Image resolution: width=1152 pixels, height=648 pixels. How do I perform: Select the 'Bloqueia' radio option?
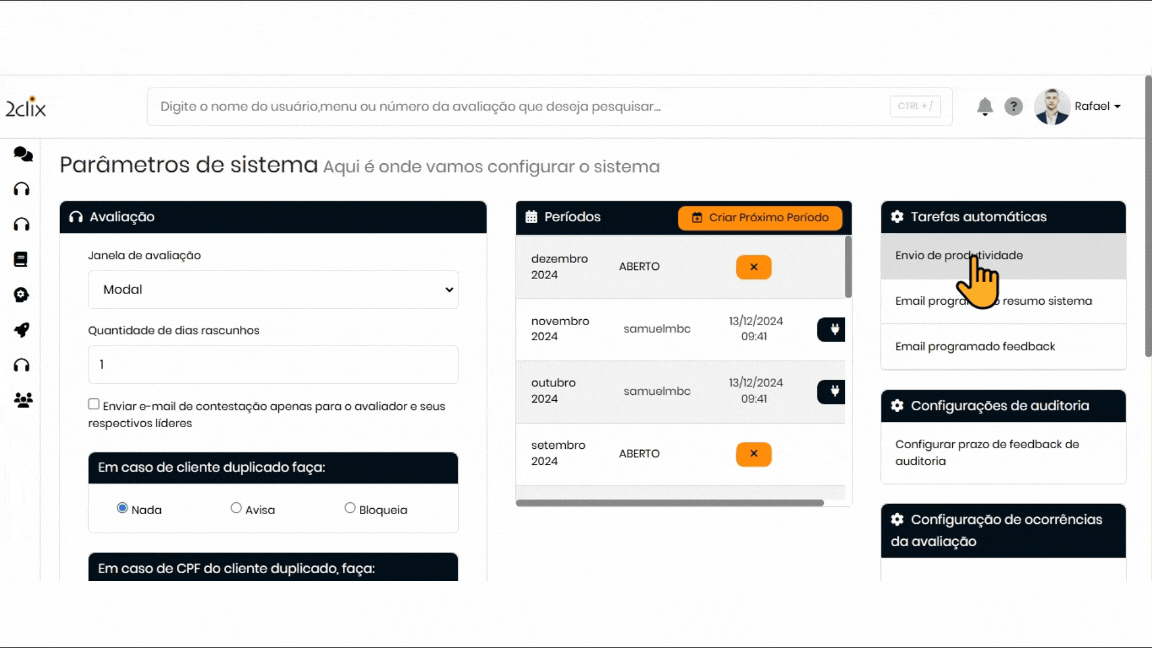tap(350, 508)
